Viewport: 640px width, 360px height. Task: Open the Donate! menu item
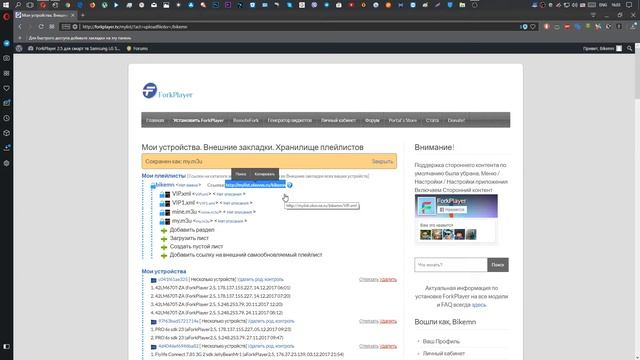[456, 120]
